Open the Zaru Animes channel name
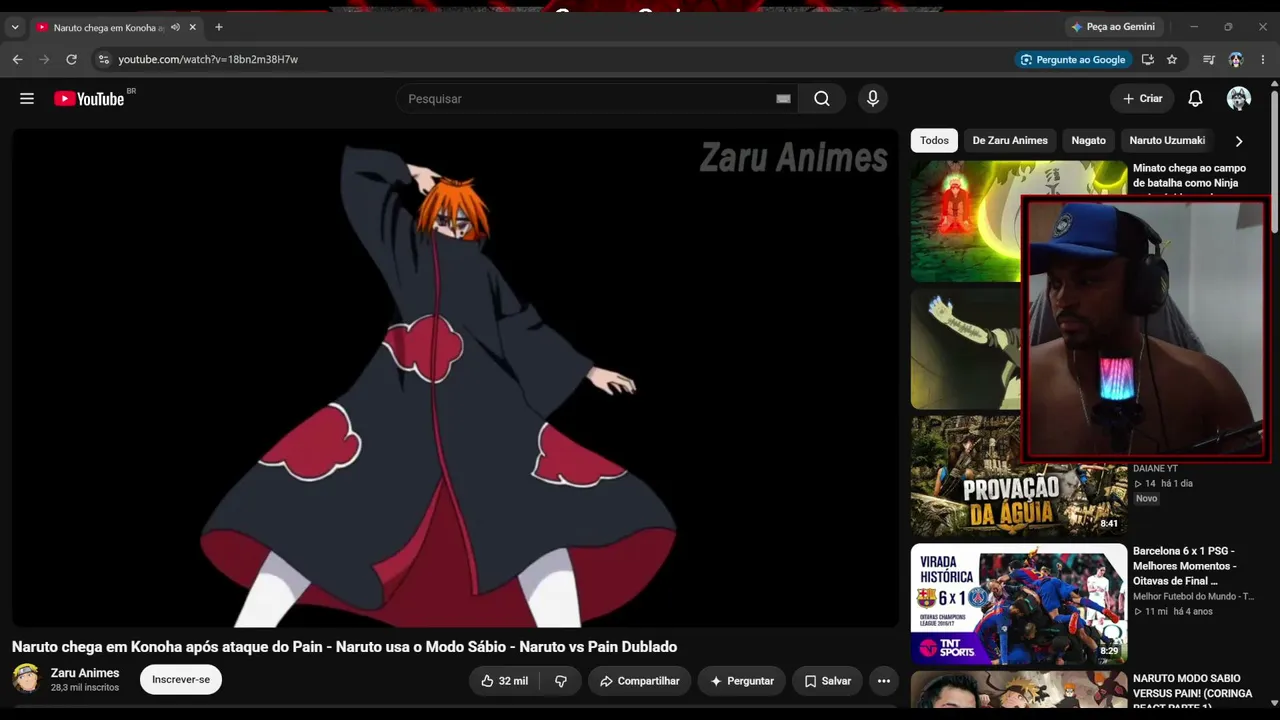 [85, 673]
